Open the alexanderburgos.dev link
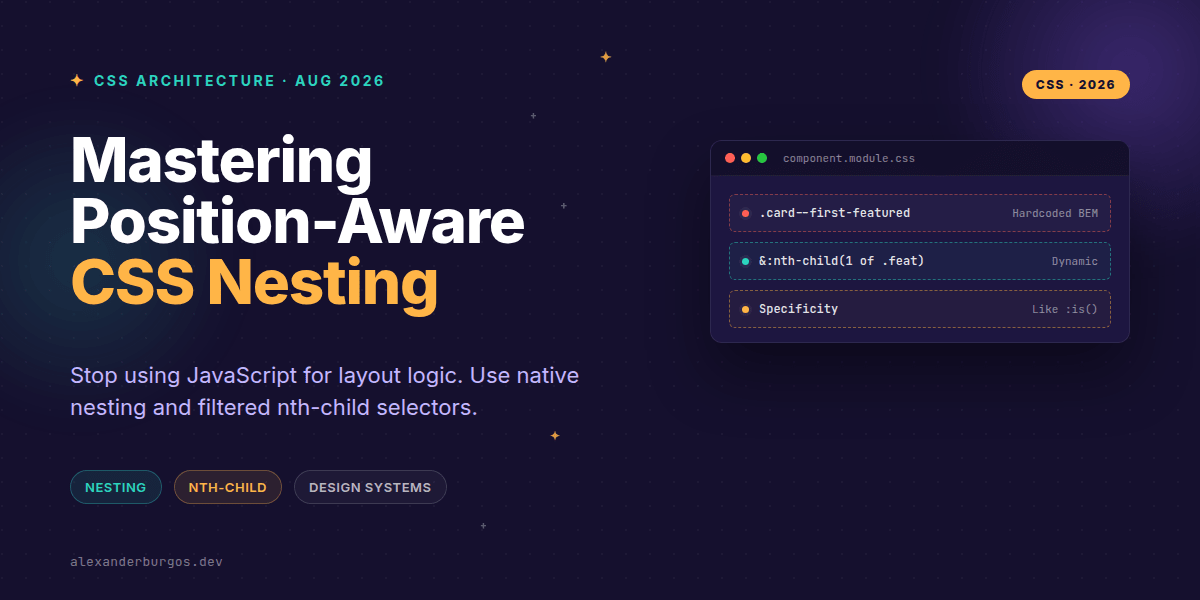The width and height of the screenshot is (1200, 600). (146, 562)
